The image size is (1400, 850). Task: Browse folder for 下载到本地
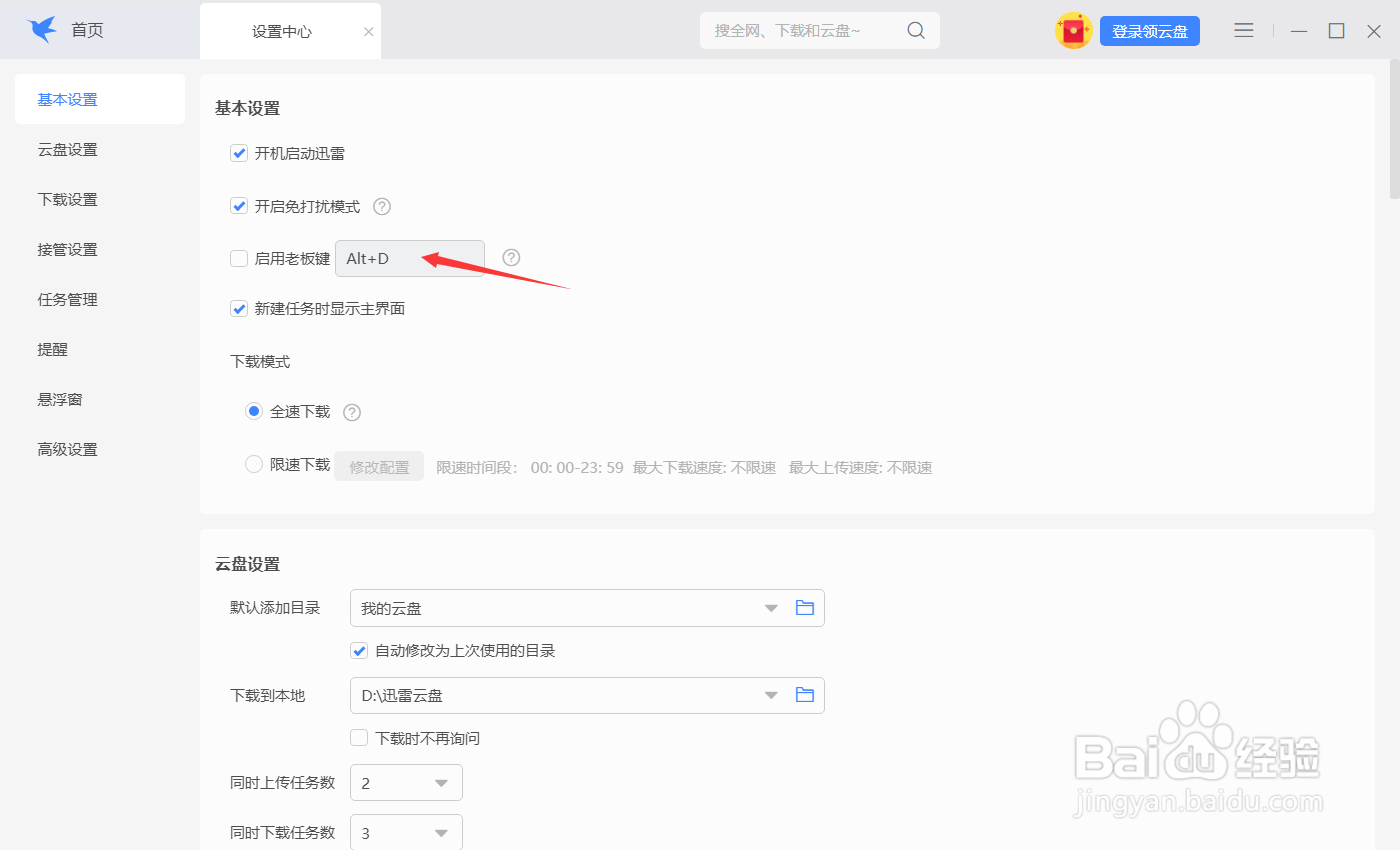pyautogui.click(x=805, y=695)
